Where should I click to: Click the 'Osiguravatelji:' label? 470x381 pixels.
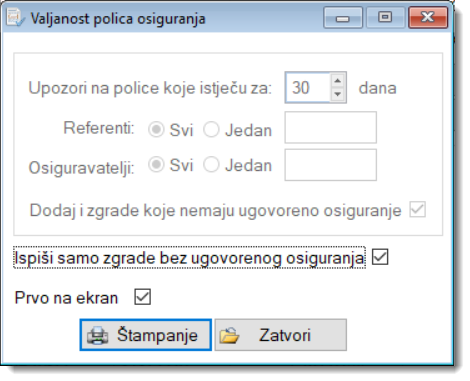pyautogui.click(x=82, y=167)
